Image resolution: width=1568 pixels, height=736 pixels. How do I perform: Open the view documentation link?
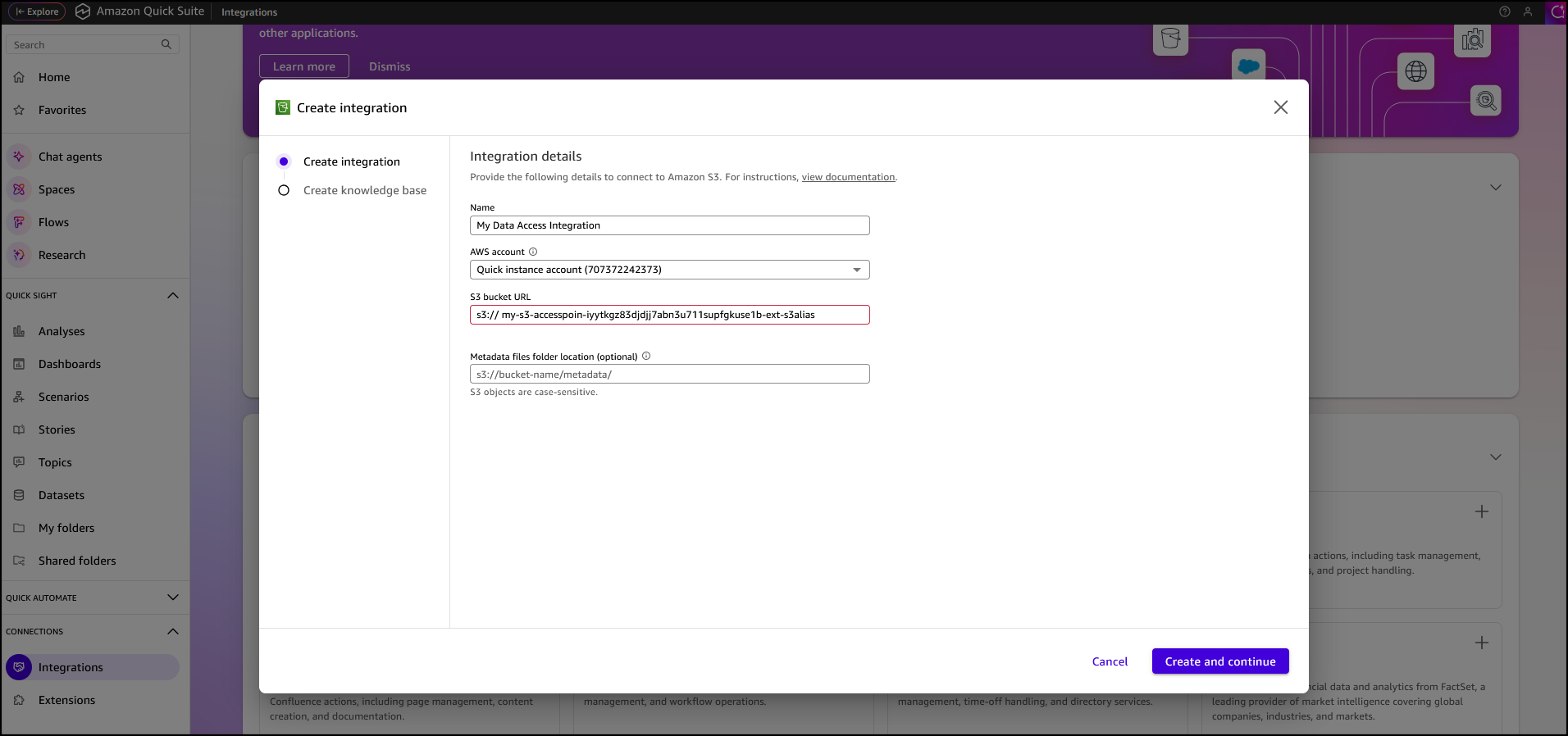pos(848,177)
